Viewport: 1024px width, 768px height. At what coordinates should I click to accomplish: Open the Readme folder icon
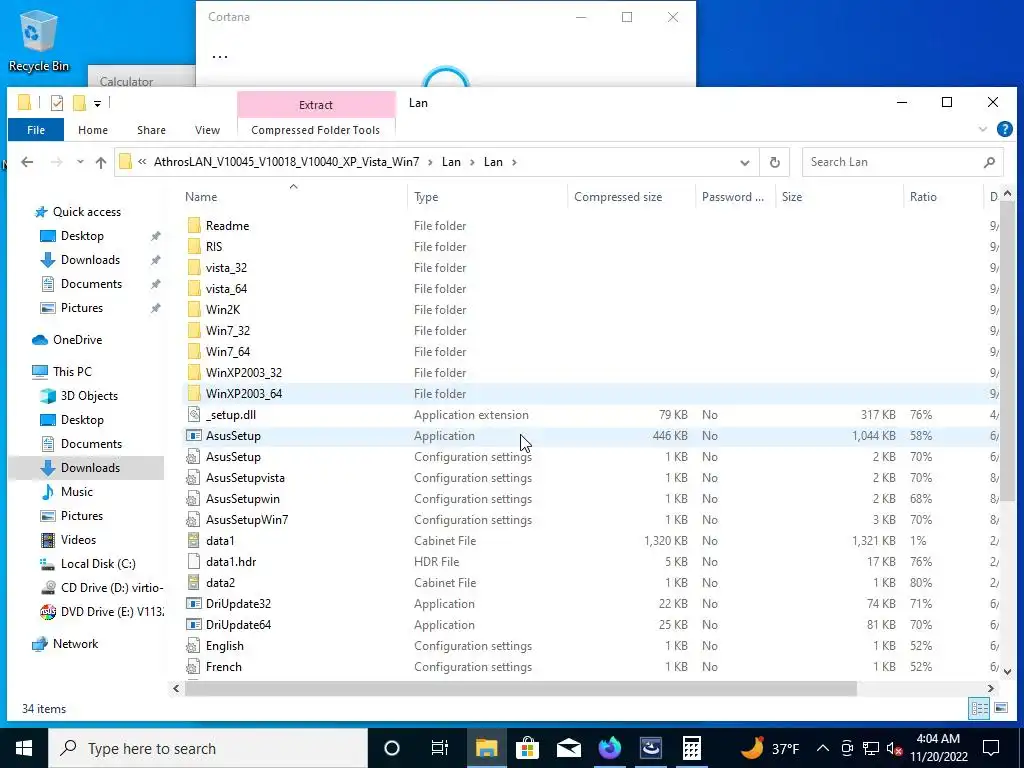pos(193,225)
